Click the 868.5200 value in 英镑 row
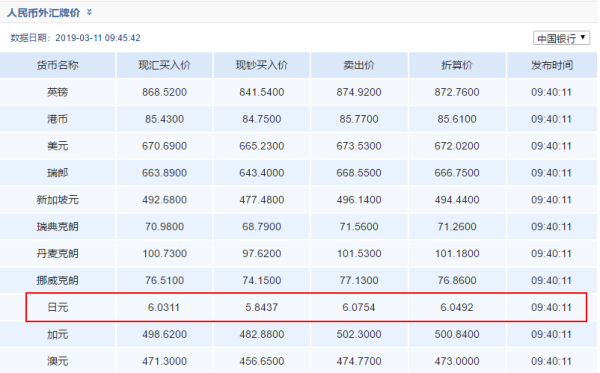 tap(165, 92)
